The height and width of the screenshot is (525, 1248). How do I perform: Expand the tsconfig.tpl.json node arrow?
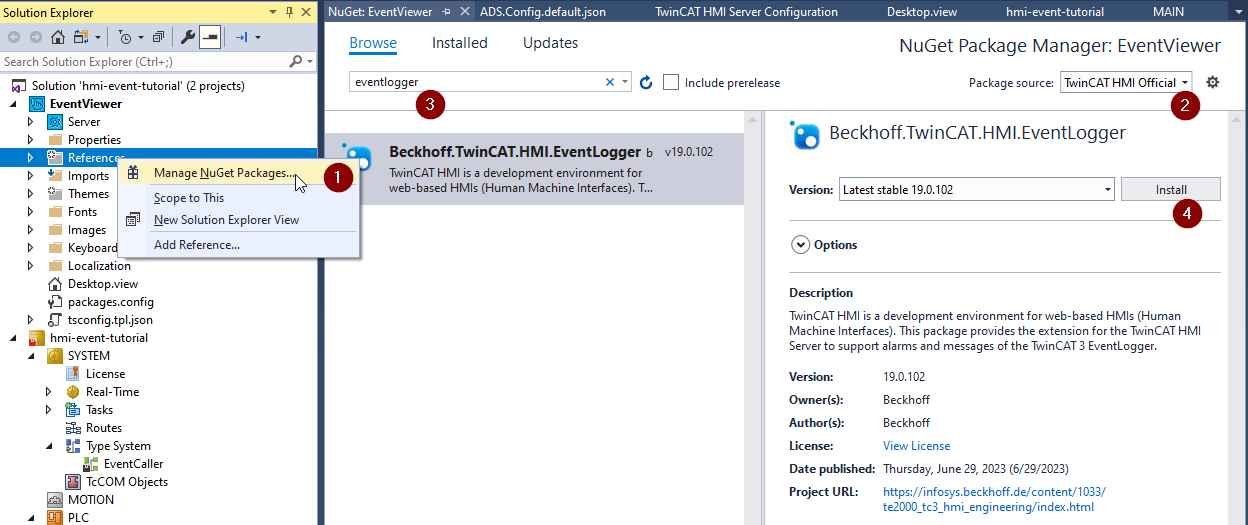pyautogui.click(x=30, y=320)
